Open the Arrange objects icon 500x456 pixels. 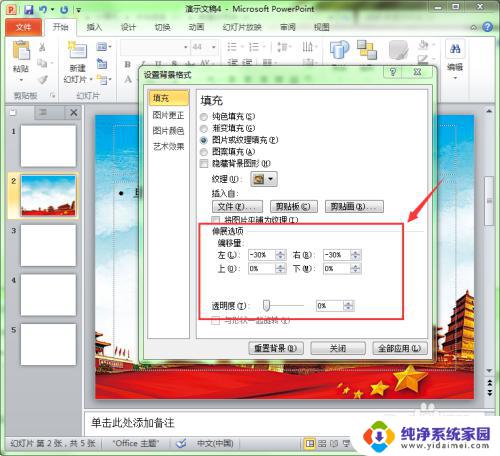point(367,50)
